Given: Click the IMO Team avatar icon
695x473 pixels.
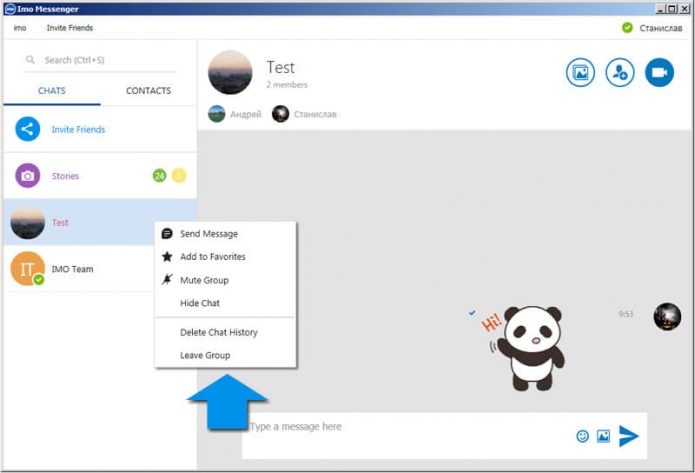Looking at the screenshot, I should 27,269.
